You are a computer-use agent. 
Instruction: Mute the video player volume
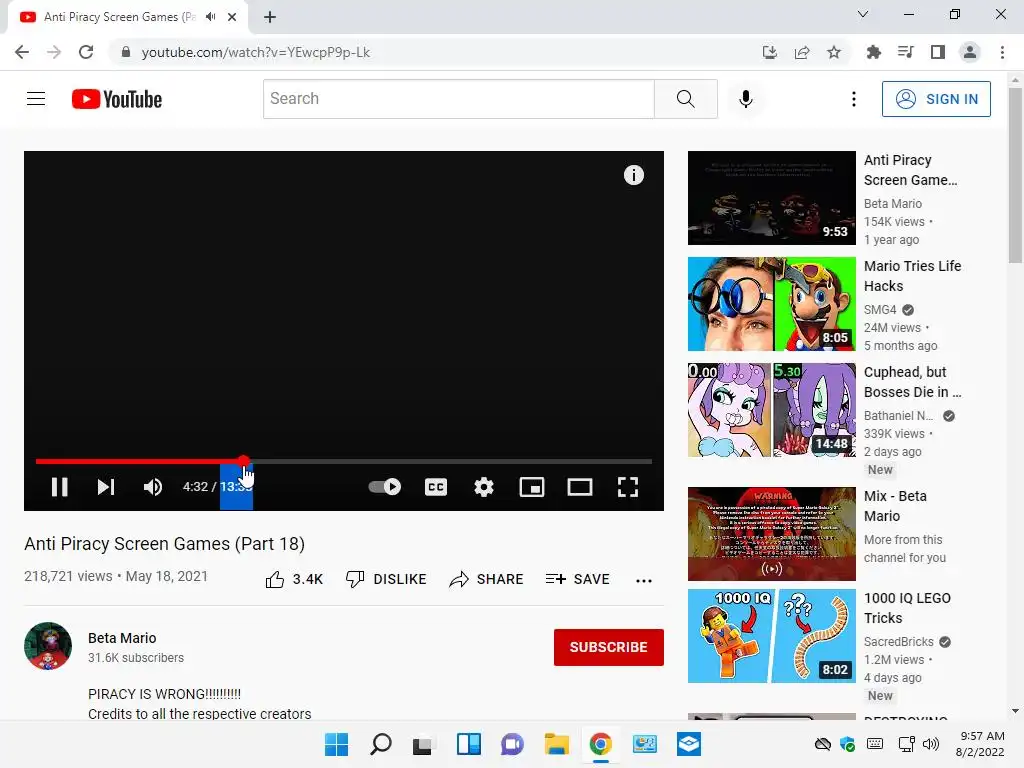[153, 487]
